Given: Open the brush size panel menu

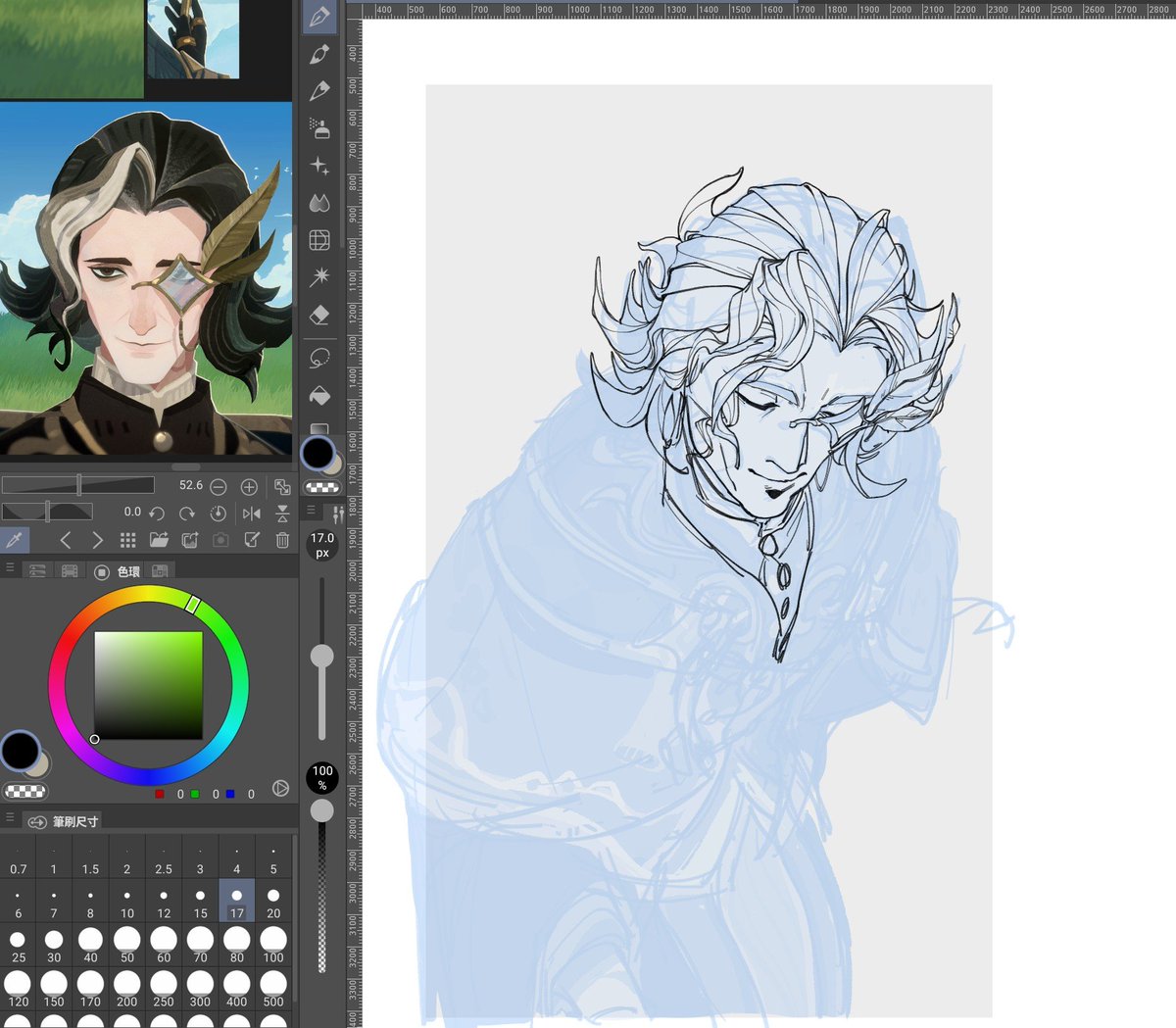Looking at the screenshot, I should click(x=11, y=818).
